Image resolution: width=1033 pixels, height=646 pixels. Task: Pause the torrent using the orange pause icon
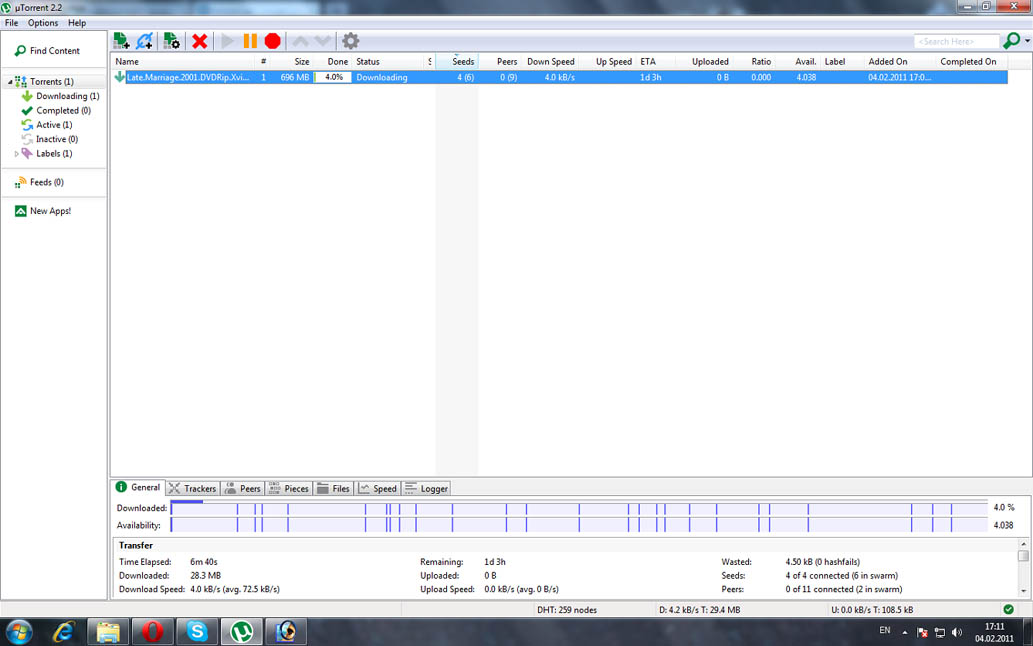(x=250, y=41)
